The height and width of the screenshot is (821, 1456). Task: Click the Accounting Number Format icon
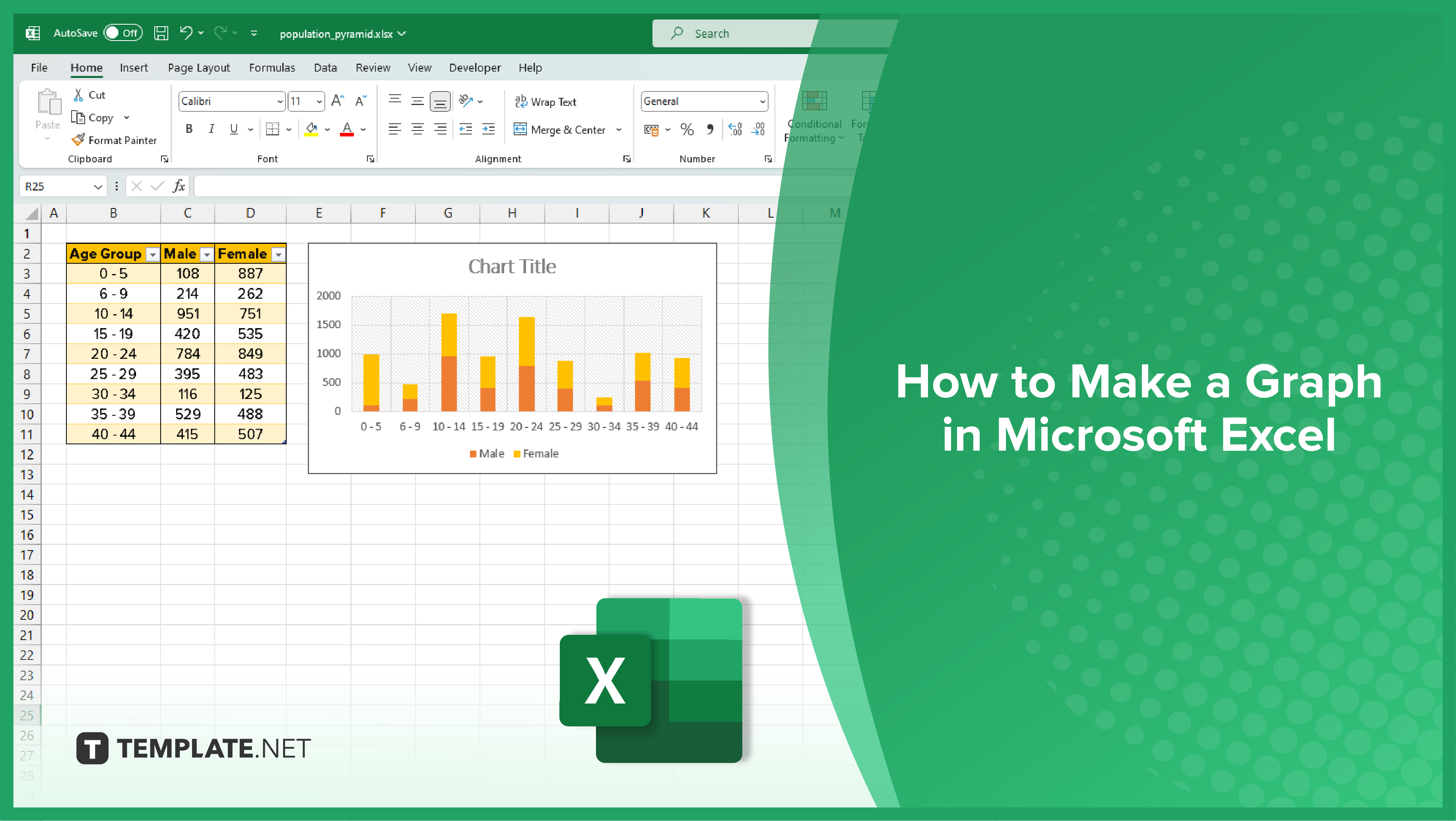651,130
